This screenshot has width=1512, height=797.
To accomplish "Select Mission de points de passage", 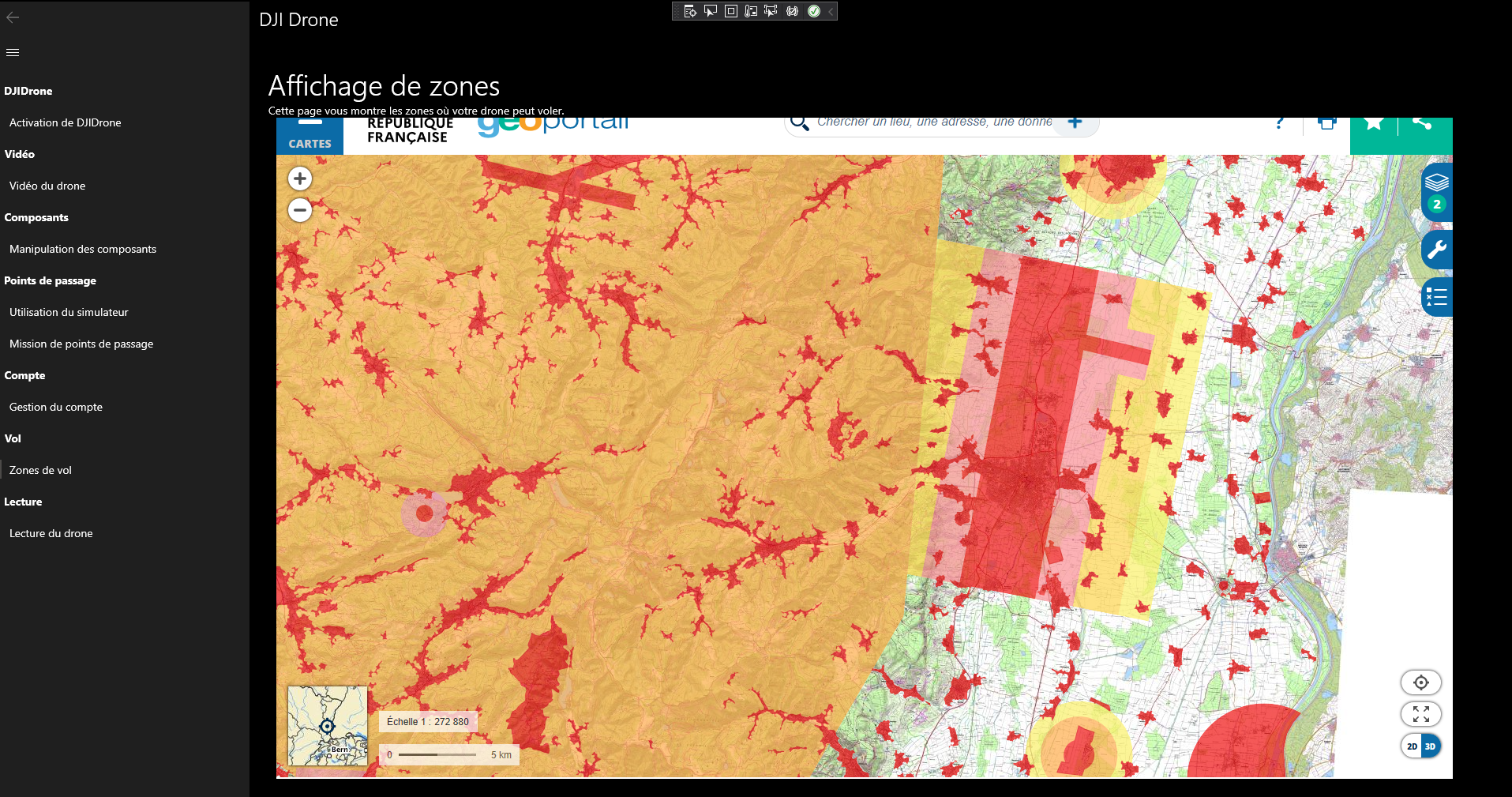I will coord(81,344).
